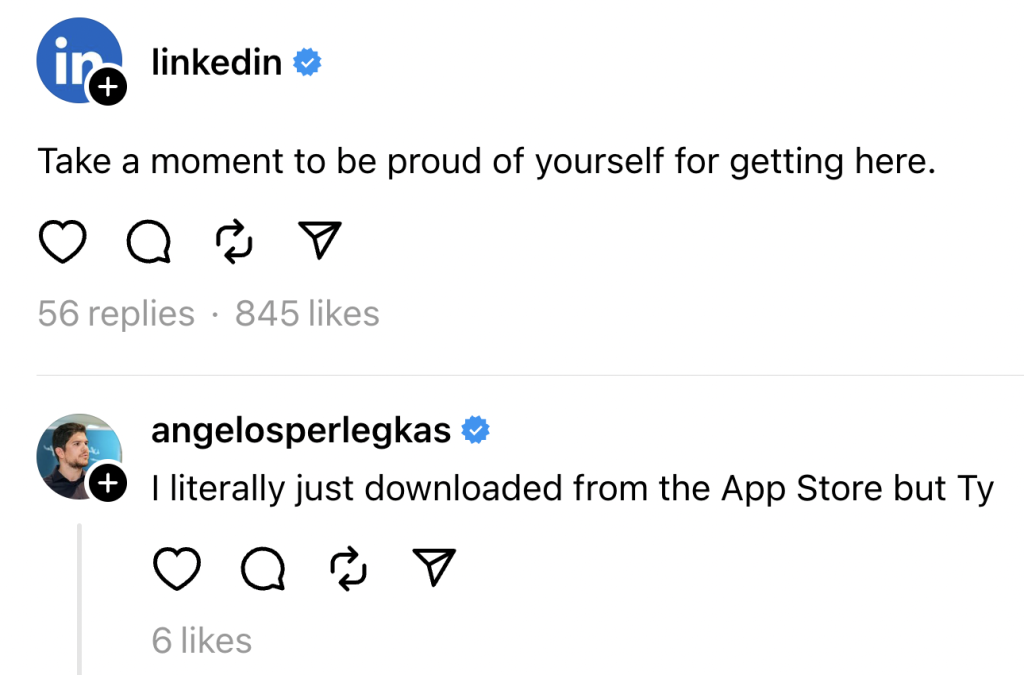1024x675 pixels.
Task: Reply to angelosperlegkas's comment
Action: tap(264, 569)
